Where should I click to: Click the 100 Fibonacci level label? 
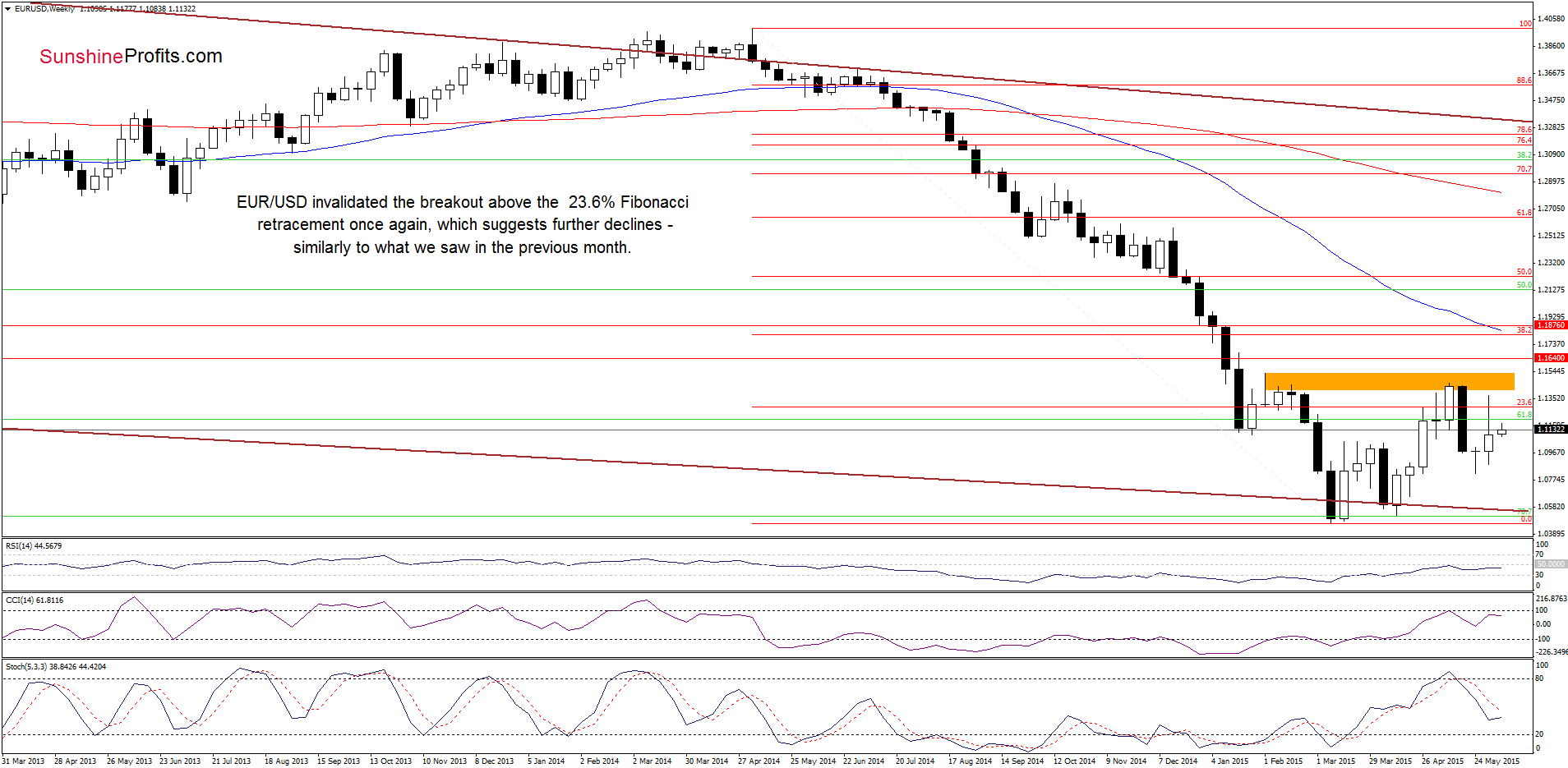1525,24
